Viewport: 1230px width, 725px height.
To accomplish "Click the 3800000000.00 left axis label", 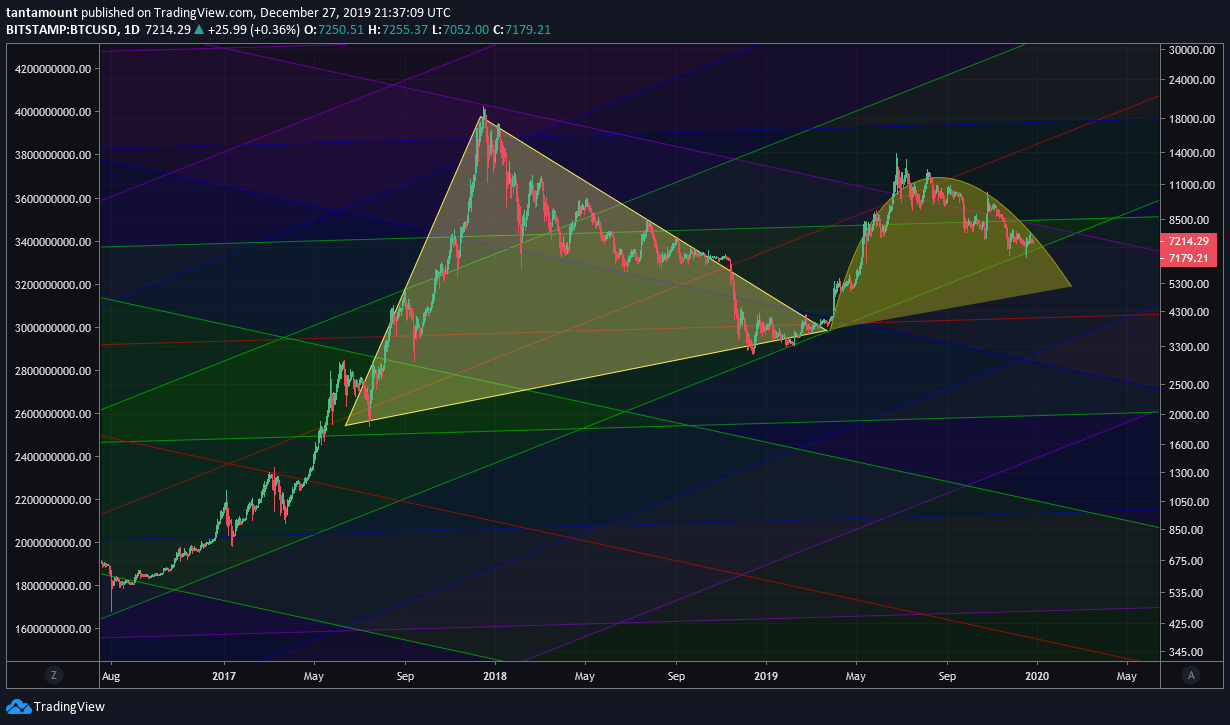I will pyautogui.click(x=55, y=154).
